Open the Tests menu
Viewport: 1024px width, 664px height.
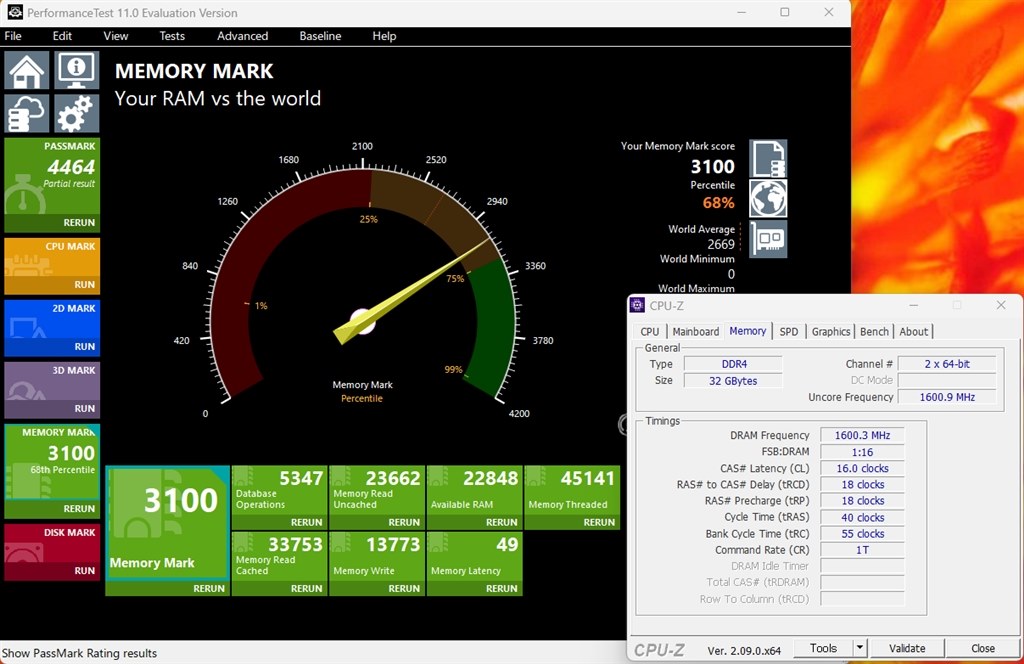point(172,36)
